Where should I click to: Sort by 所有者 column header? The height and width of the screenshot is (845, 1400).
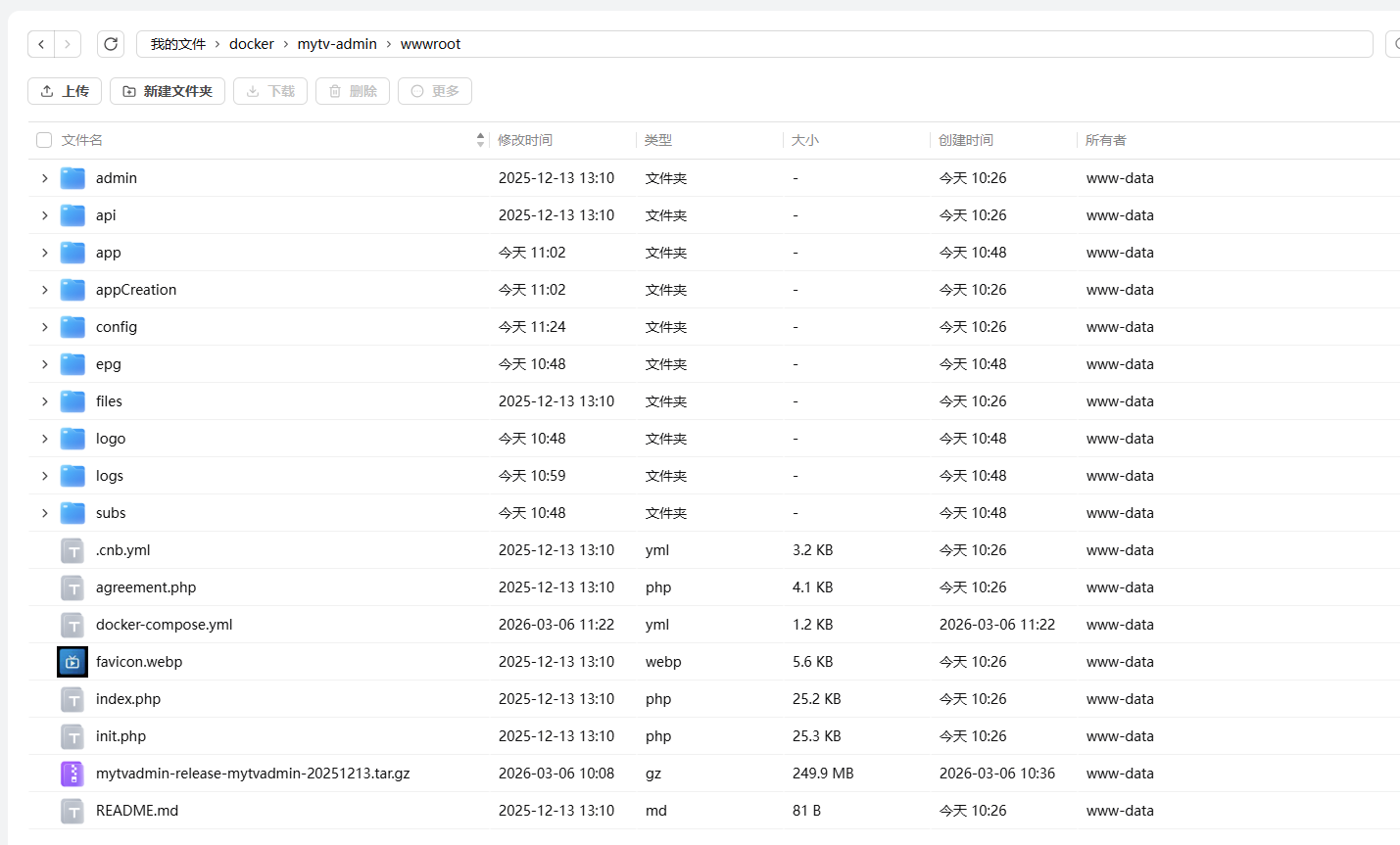1106,140
